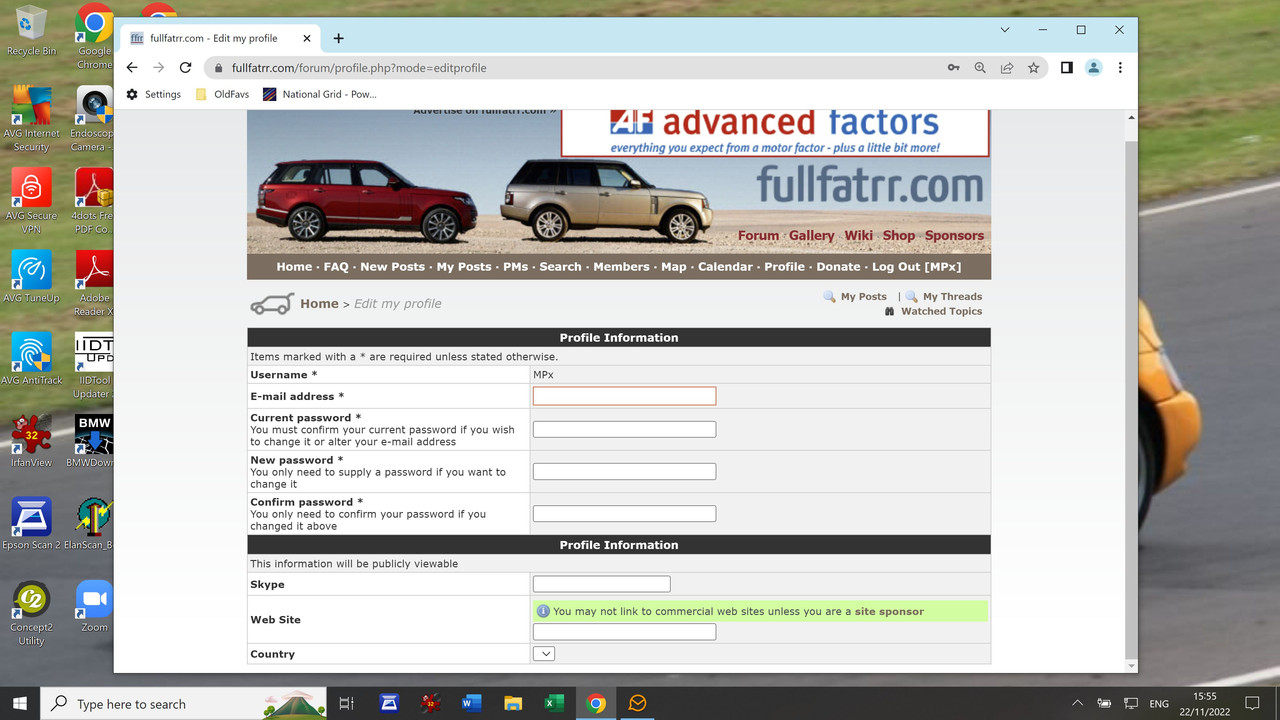Image resolution: width=1280 pixels, height=720 pixels.
Task: Click the New password field
Action: pyautogui.click(x=624, y=471)
